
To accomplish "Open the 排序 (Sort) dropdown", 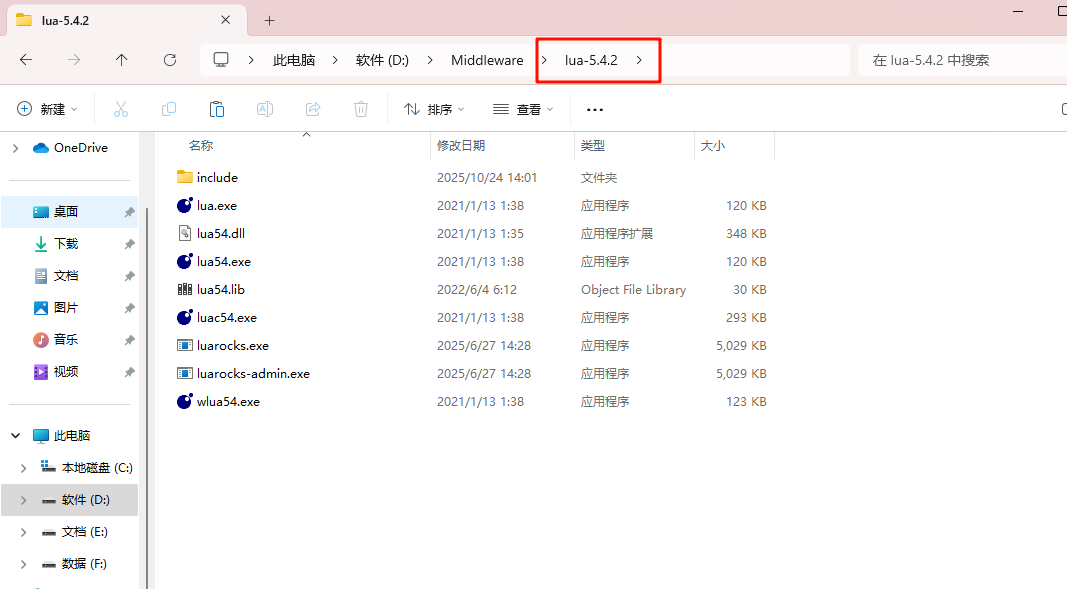I will pyautogui.click(x=433, y=109).
